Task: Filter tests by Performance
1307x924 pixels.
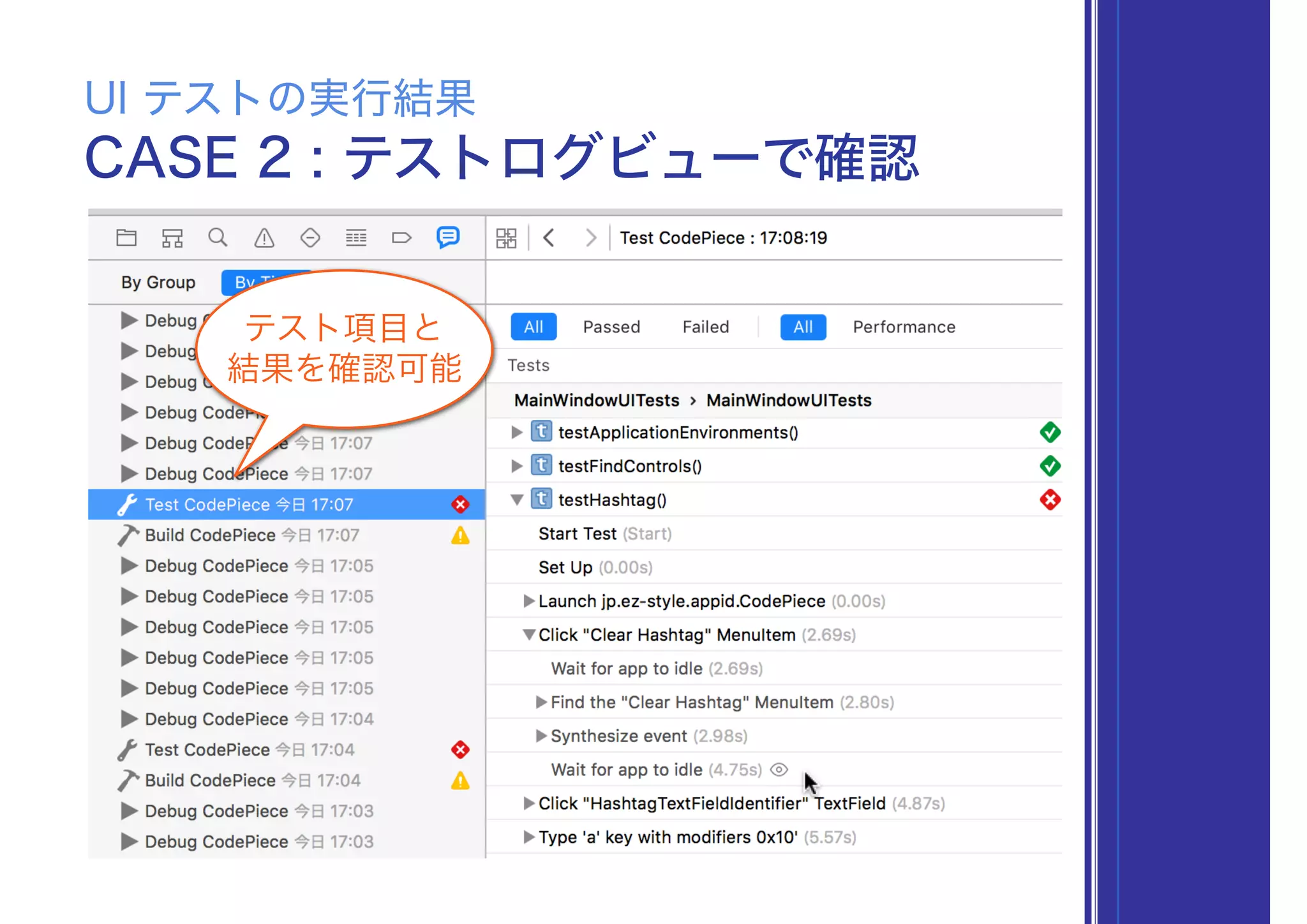Action: pos(904,327)
